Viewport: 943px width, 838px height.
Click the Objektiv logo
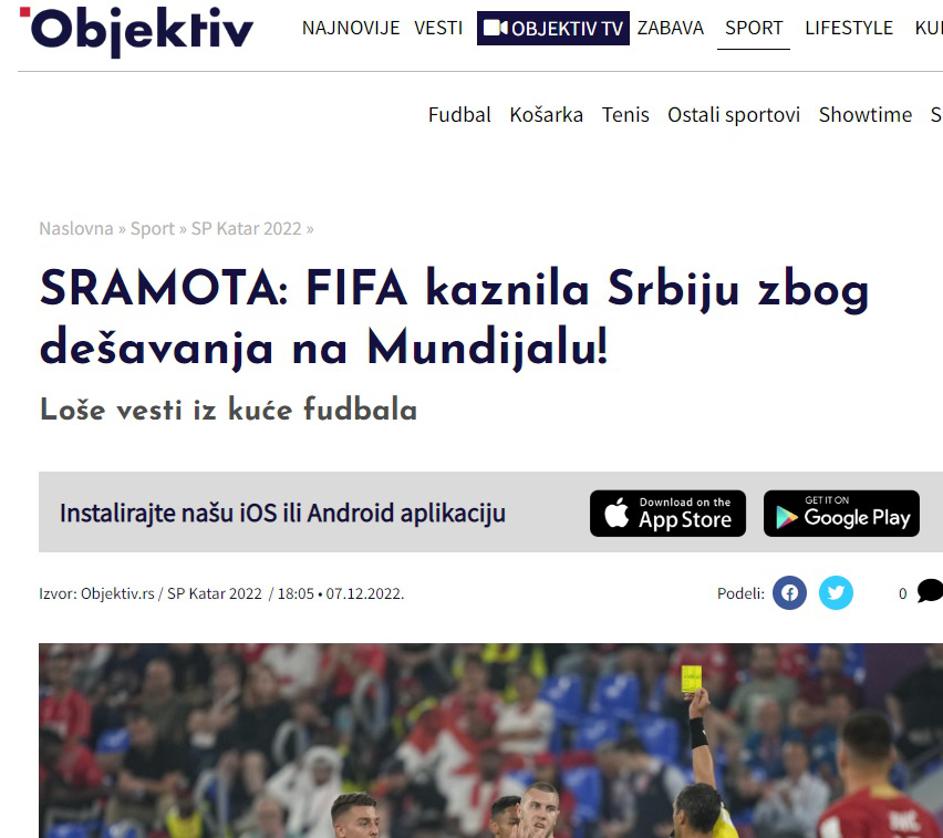point(137,31)
